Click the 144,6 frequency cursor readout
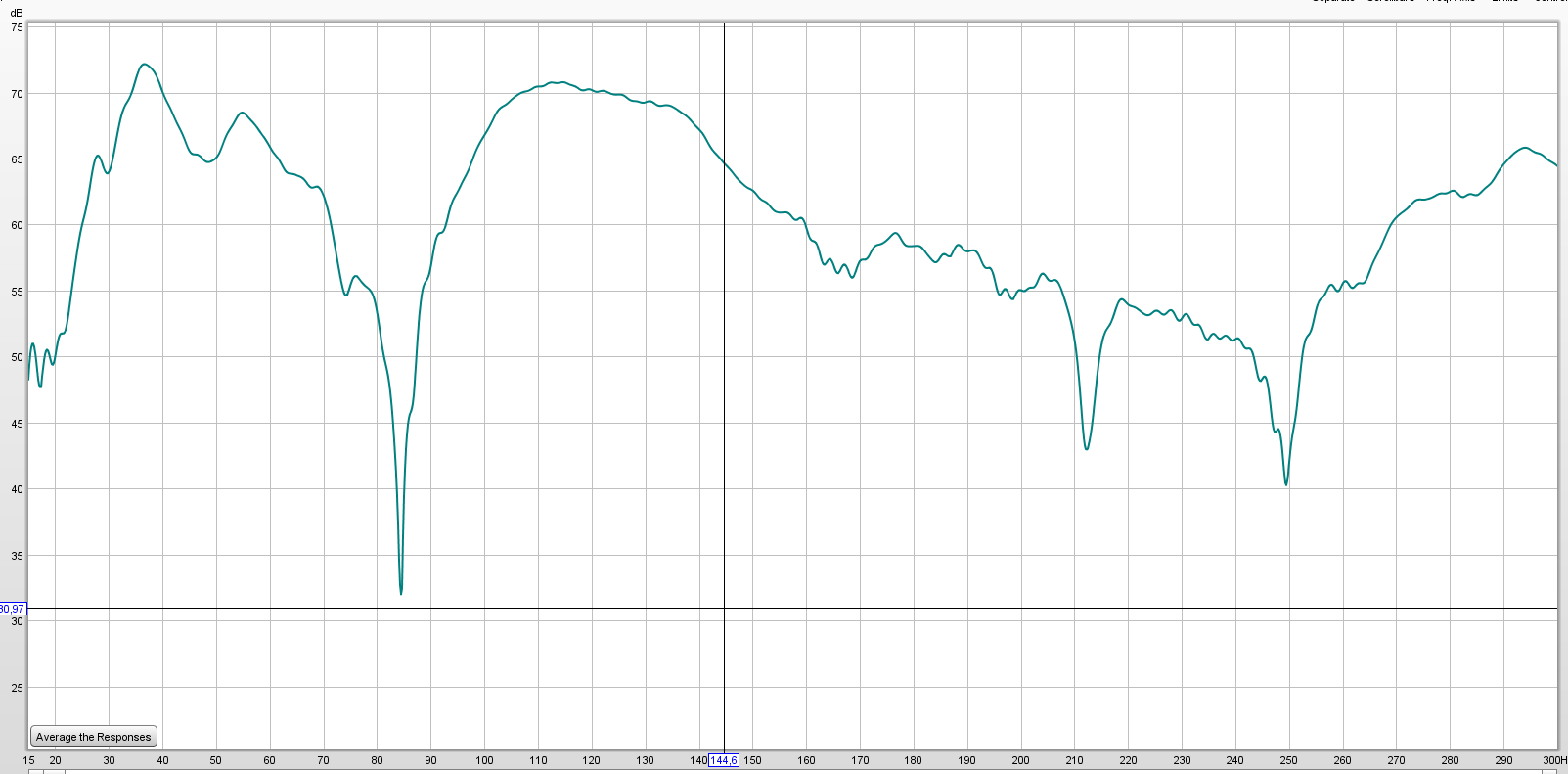The image size is (1568, 774). 724,760
